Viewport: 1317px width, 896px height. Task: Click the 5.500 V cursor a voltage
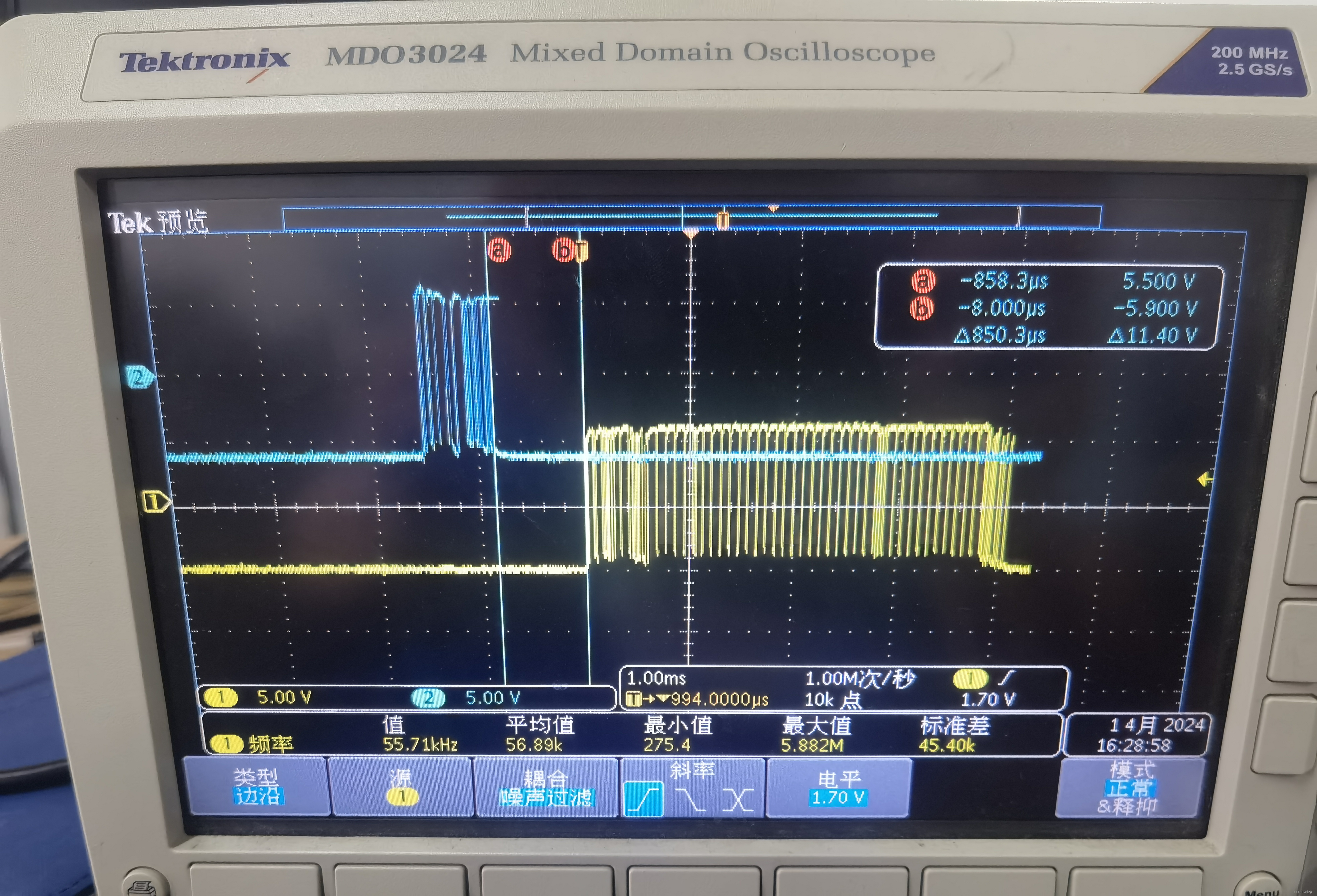tap(1159, 281)
